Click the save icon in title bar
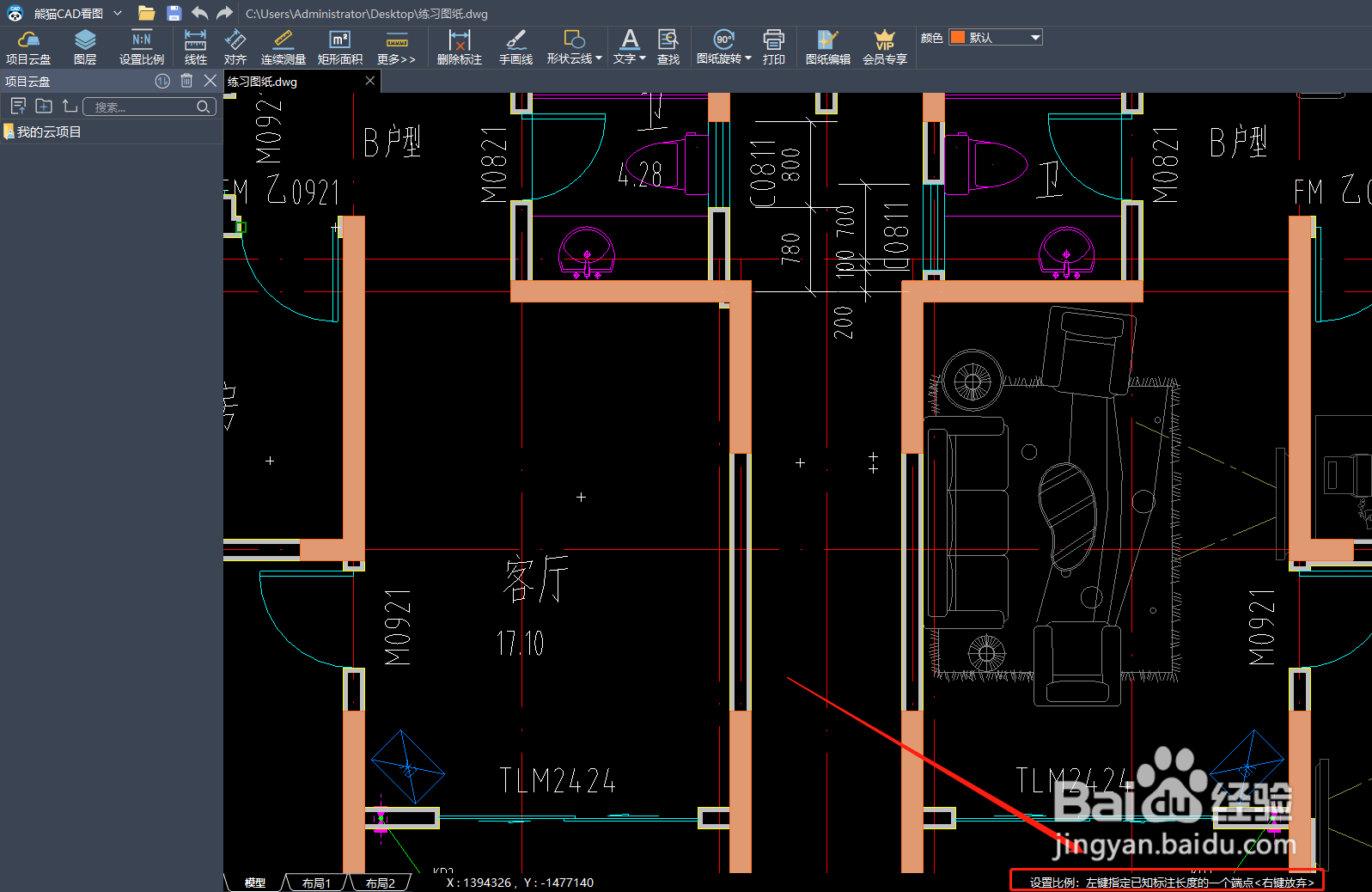The width and height of the screenshot is (1372, 892). click(x=174, y=13)
